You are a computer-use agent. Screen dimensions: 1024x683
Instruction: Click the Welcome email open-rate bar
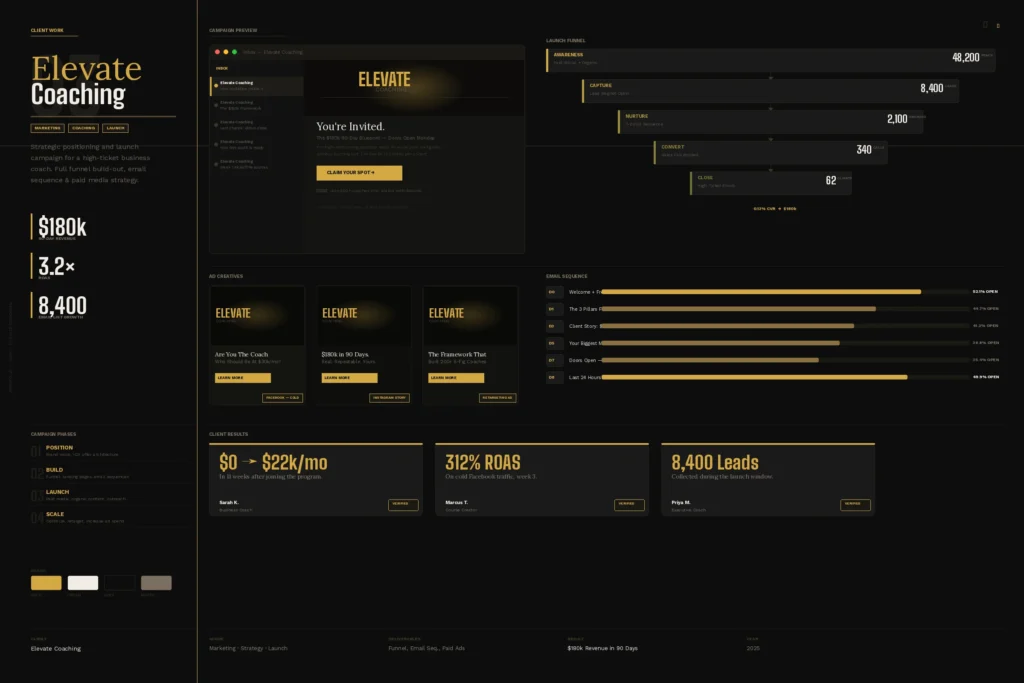pos(760,292)
